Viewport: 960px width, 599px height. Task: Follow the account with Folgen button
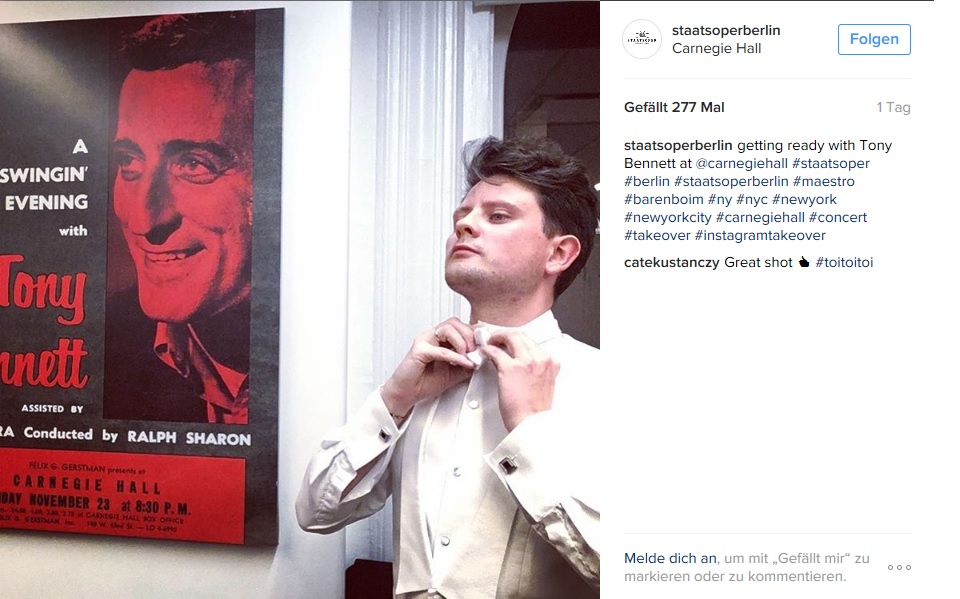[874, 39]
